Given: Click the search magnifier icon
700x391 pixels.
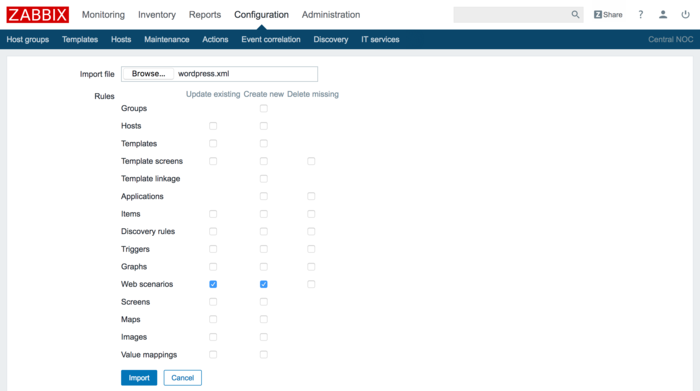Looking at the screenshot, I should tap(575, 15).
